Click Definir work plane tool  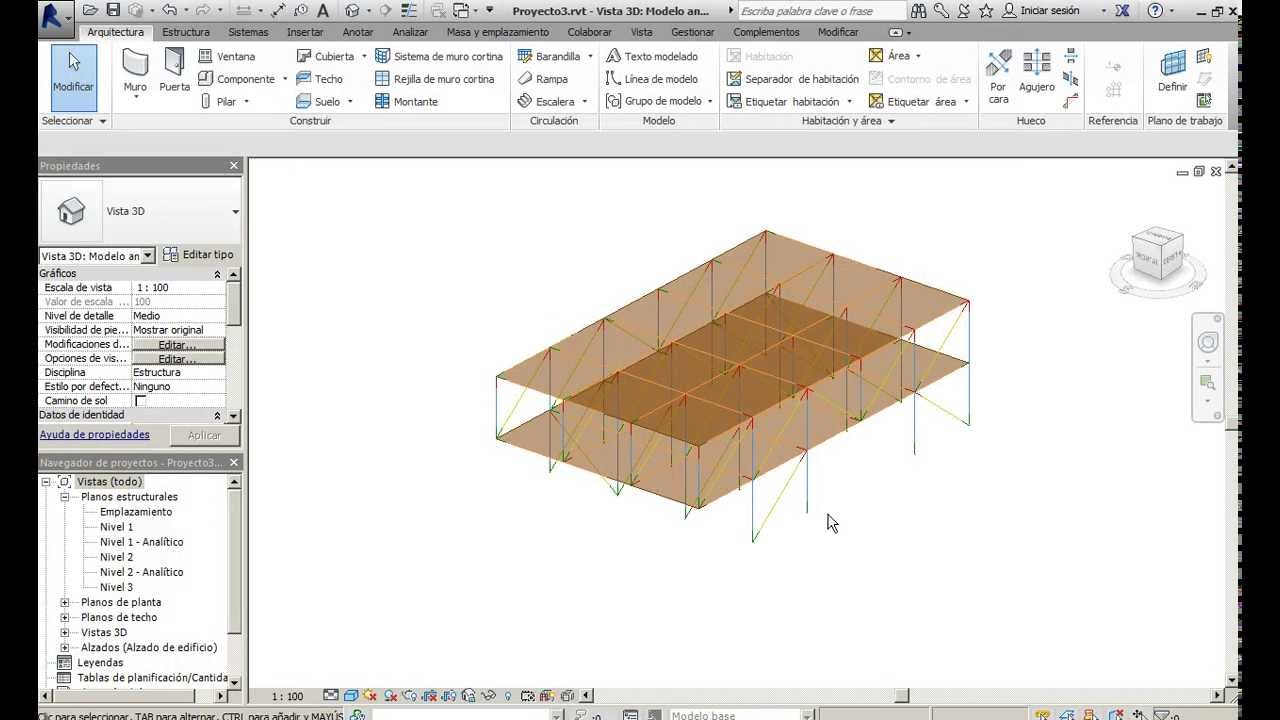(x=1172, y=71)
